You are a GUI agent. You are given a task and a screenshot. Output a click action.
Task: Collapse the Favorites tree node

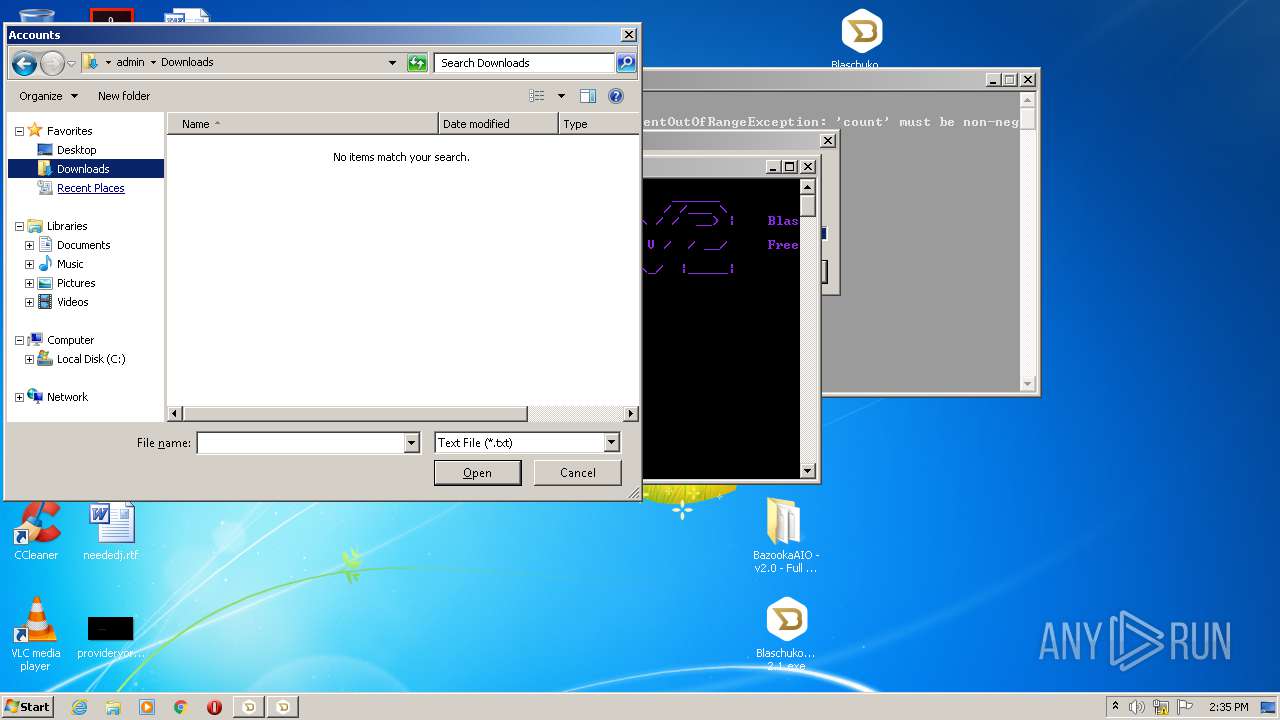point(19,131)
